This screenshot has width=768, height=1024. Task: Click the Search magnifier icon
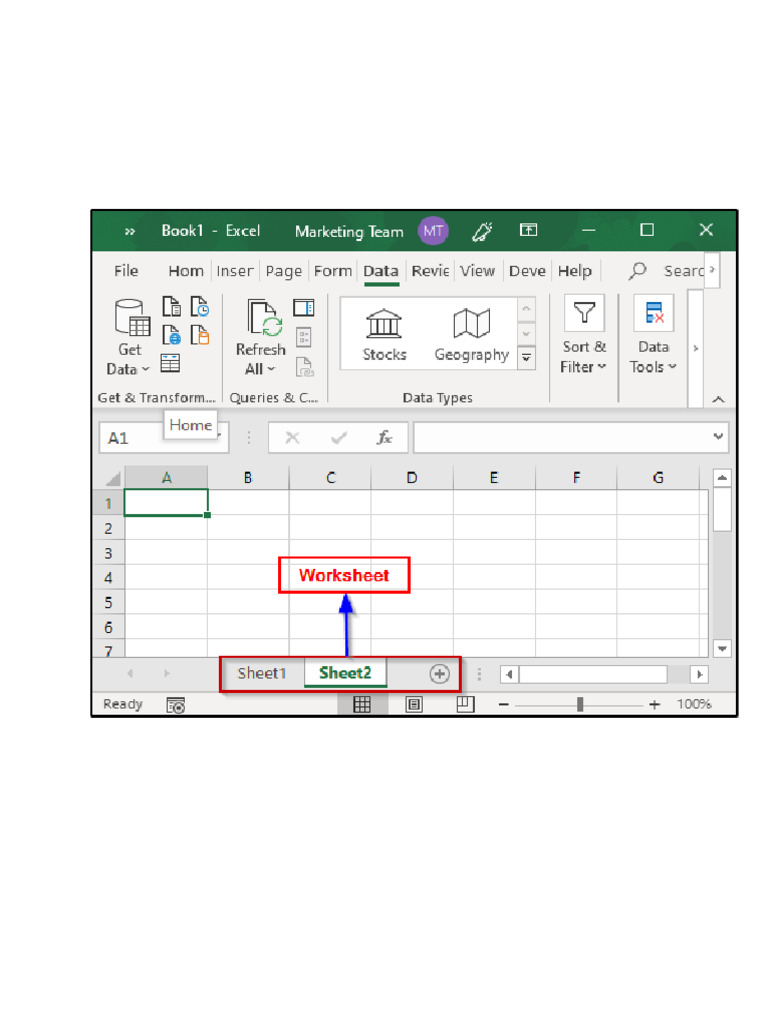tap(637, 270)
